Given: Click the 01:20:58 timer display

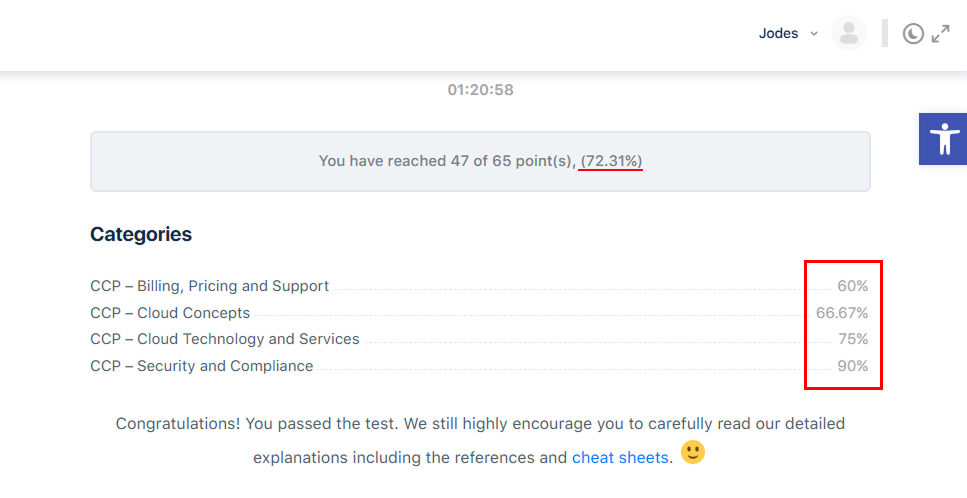Looking at the screenshot, I should click(480, 90).
